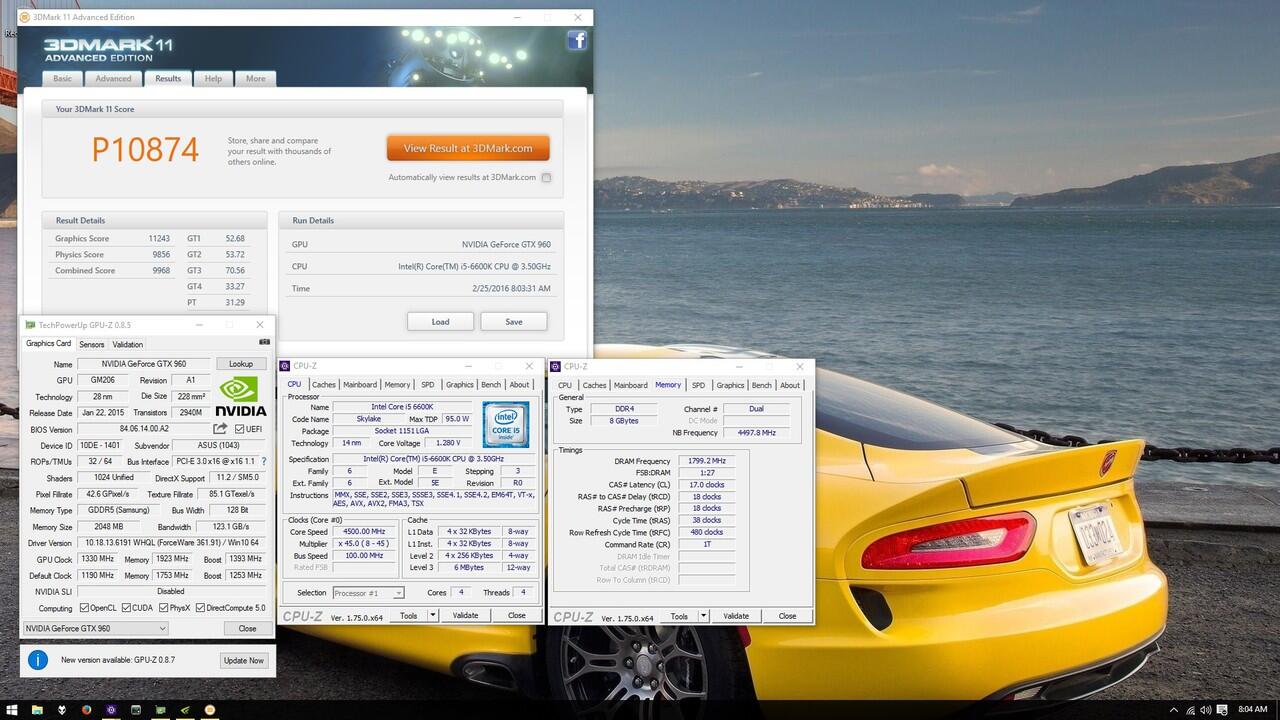Image resolution: width=1280 pixels, height=720 pixels.
Task: Click Close button in CPU-Z Memory window
Action: point(787,616)
